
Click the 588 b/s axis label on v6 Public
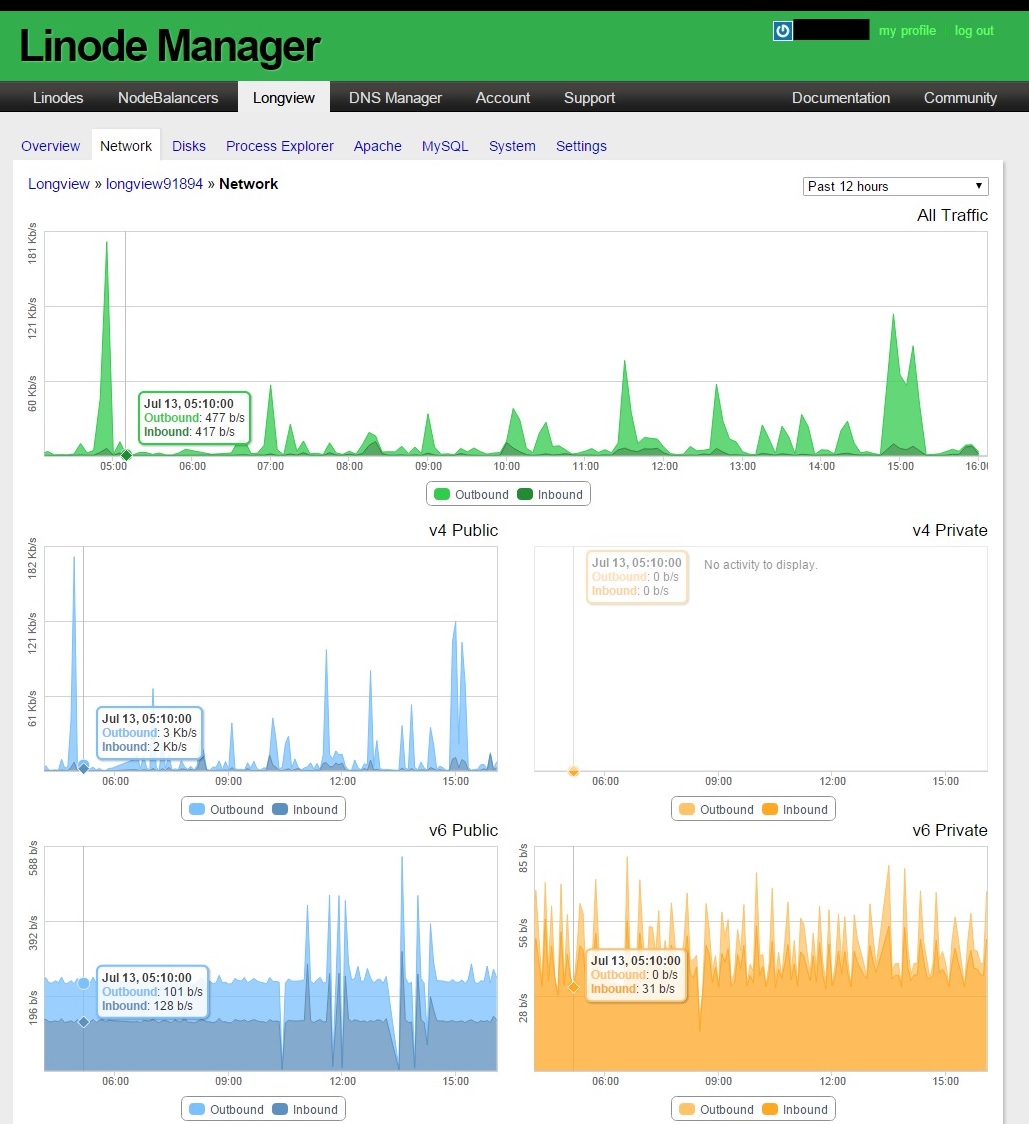[x=32, y=859]
